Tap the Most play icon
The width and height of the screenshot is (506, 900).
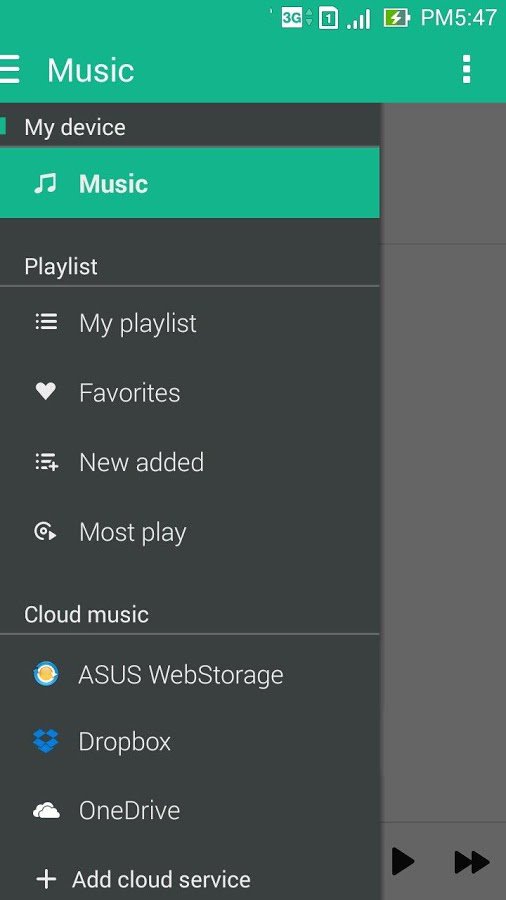(x=45, y=532)
